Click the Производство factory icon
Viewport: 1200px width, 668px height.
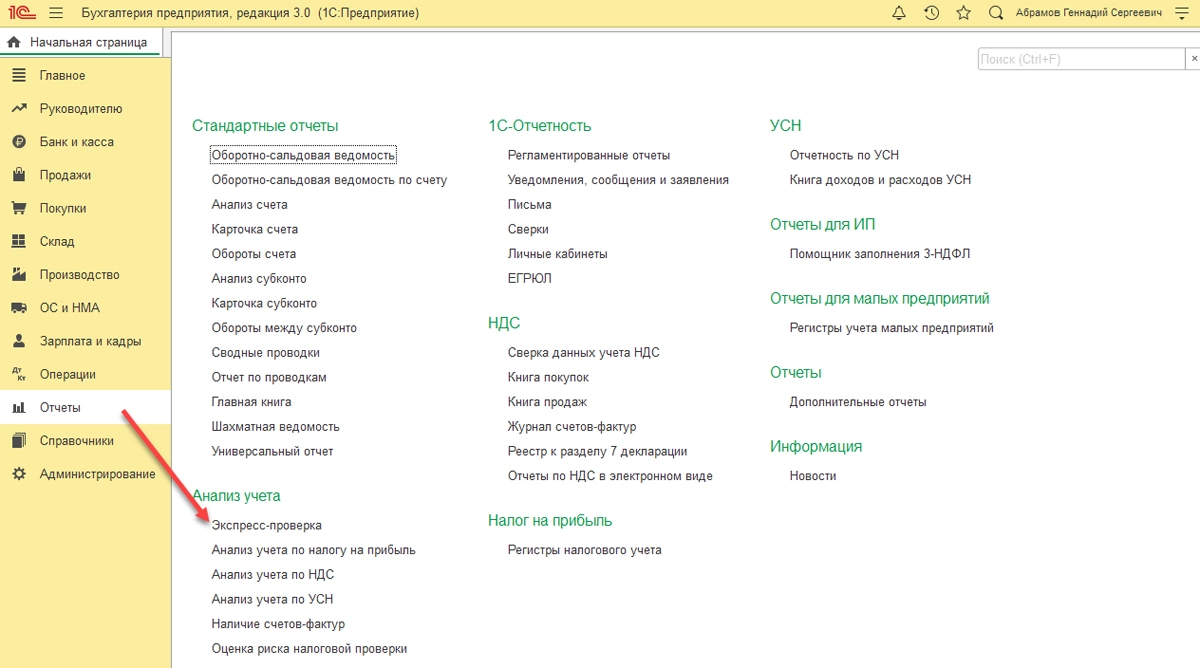tap(18, 275)
